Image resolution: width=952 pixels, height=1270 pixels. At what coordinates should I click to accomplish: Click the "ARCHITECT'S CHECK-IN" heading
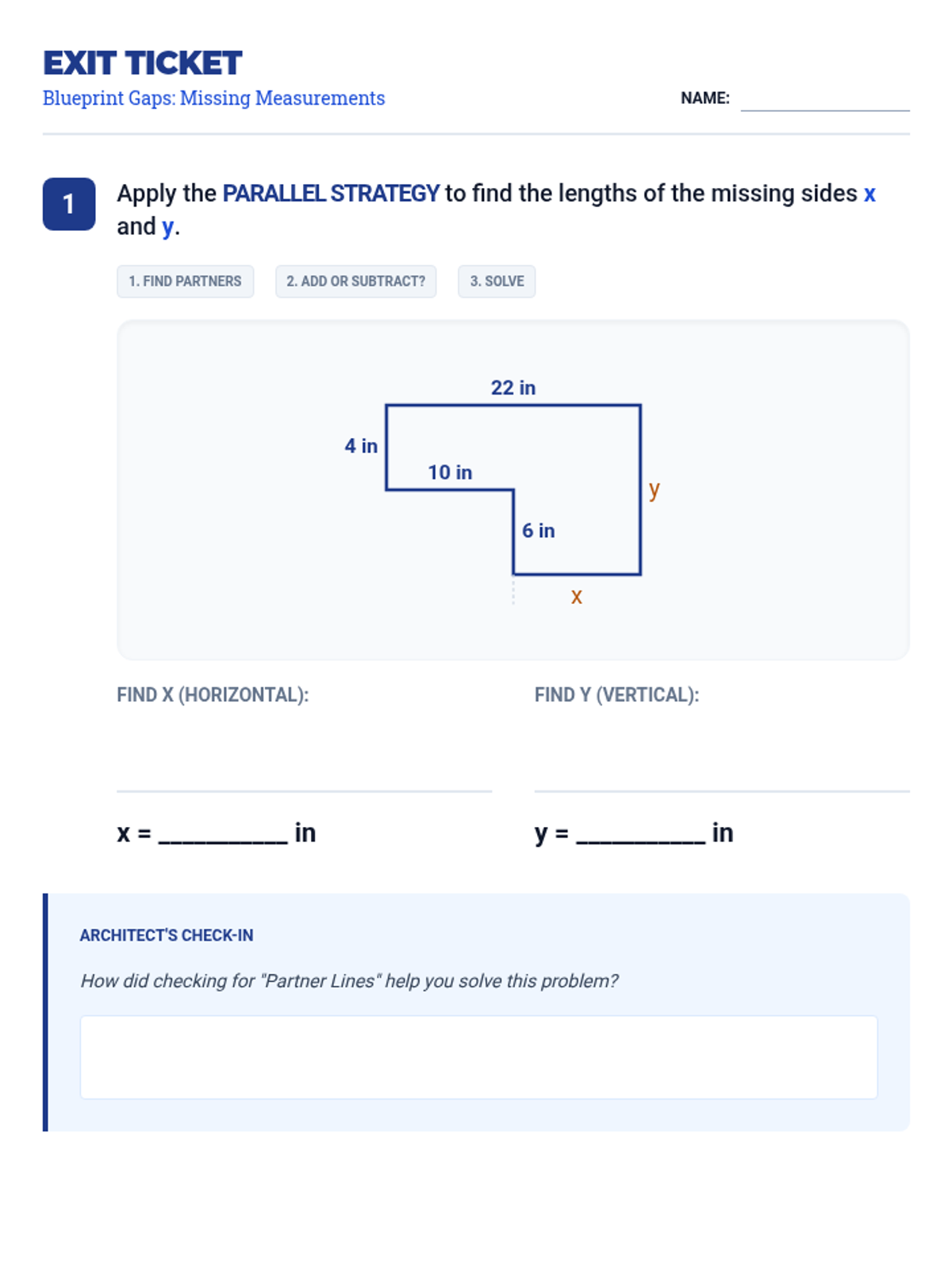click(167, 936)
